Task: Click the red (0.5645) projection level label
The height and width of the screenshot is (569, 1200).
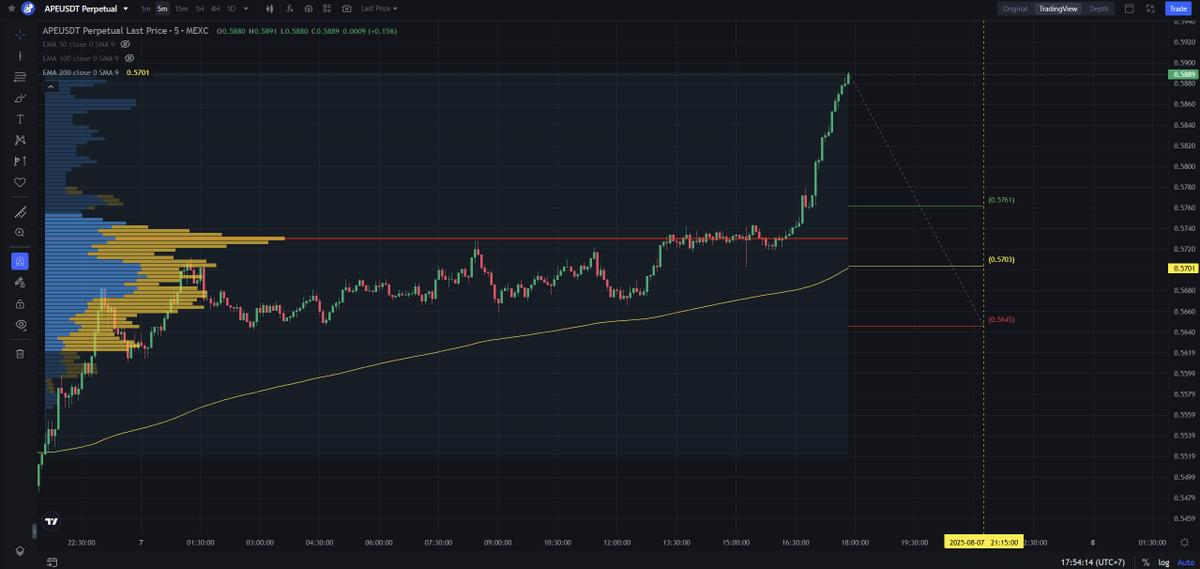Action: (x=1001, y=319)
